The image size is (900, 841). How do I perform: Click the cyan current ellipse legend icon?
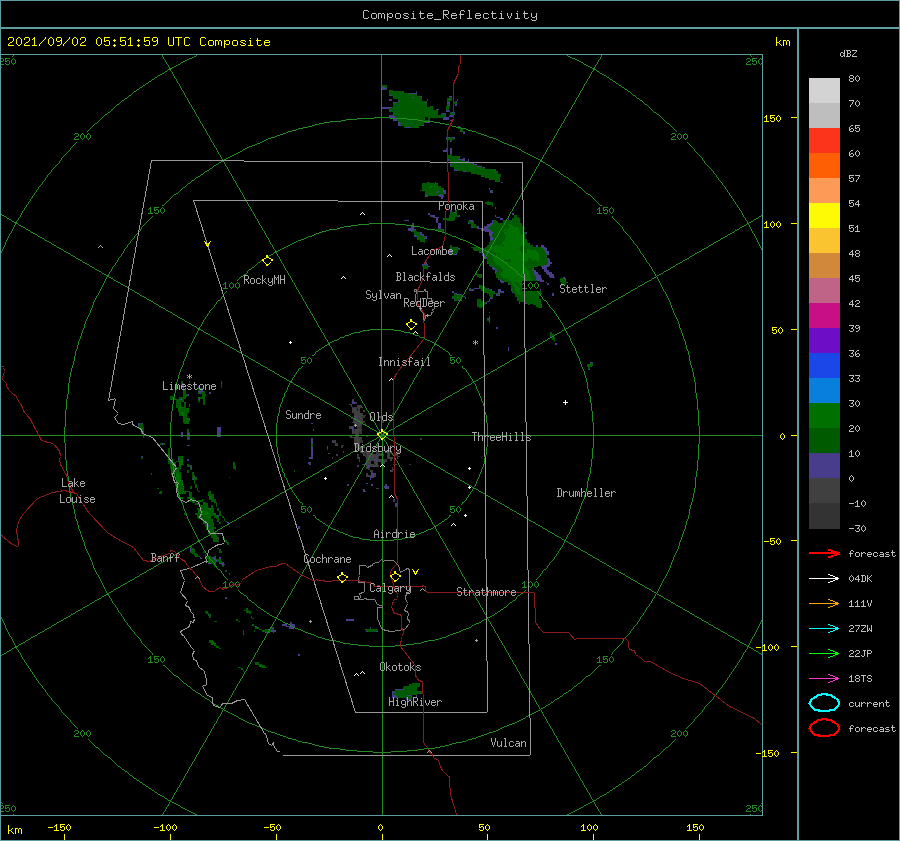824,703
